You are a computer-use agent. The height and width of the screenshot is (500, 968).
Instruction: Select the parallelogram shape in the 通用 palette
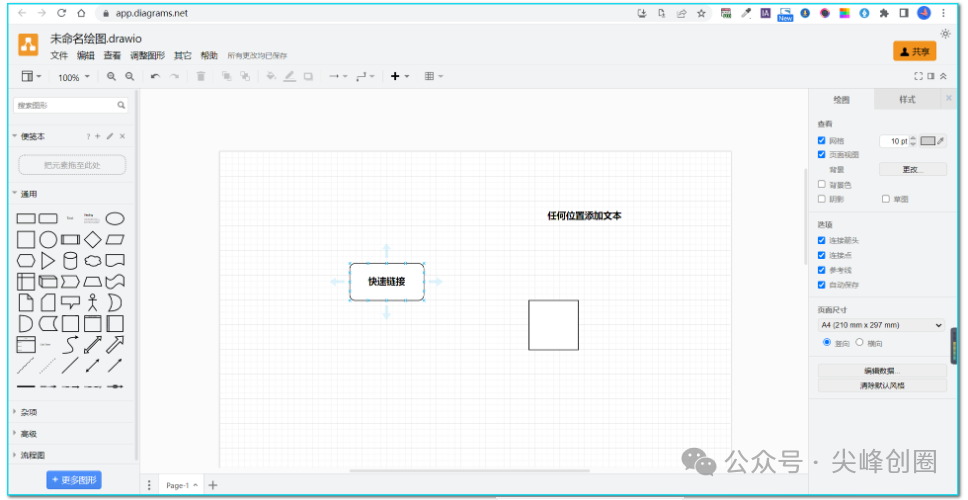point(115,240)
